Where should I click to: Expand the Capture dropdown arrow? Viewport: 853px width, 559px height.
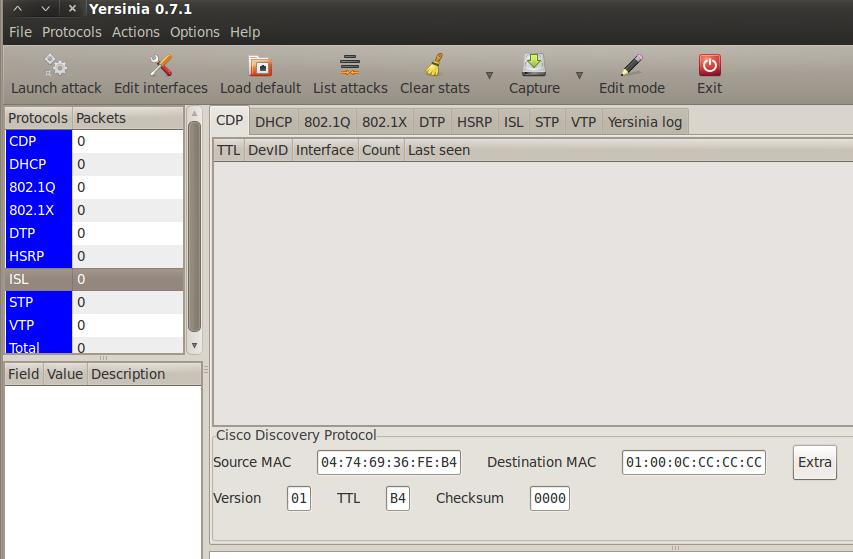tap(579, 75)
